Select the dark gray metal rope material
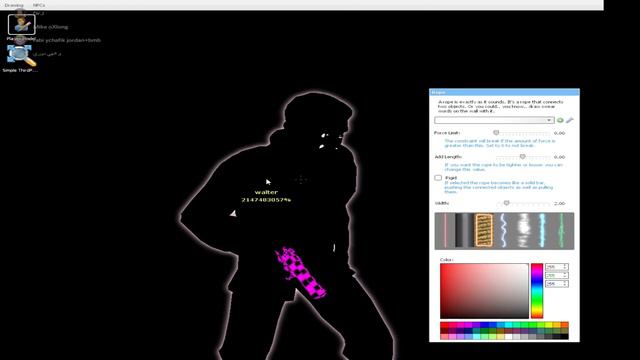640x360 pixels. (464, 231)
